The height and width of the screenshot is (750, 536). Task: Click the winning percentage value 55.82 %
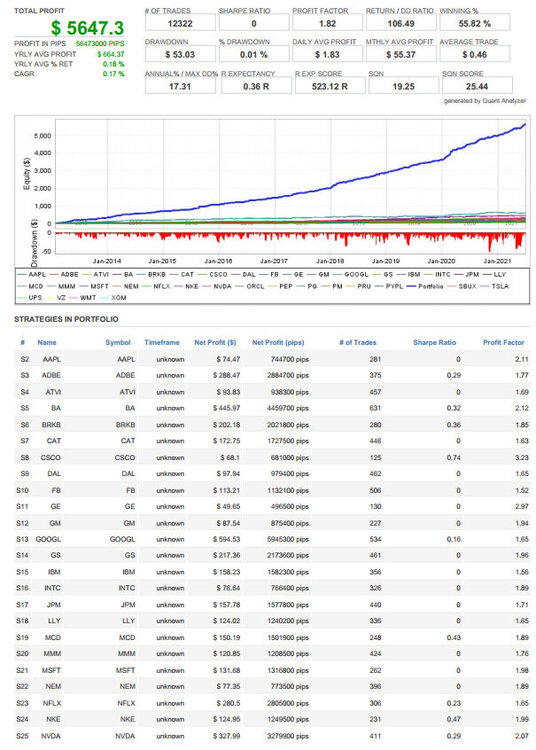pos(474,23)
